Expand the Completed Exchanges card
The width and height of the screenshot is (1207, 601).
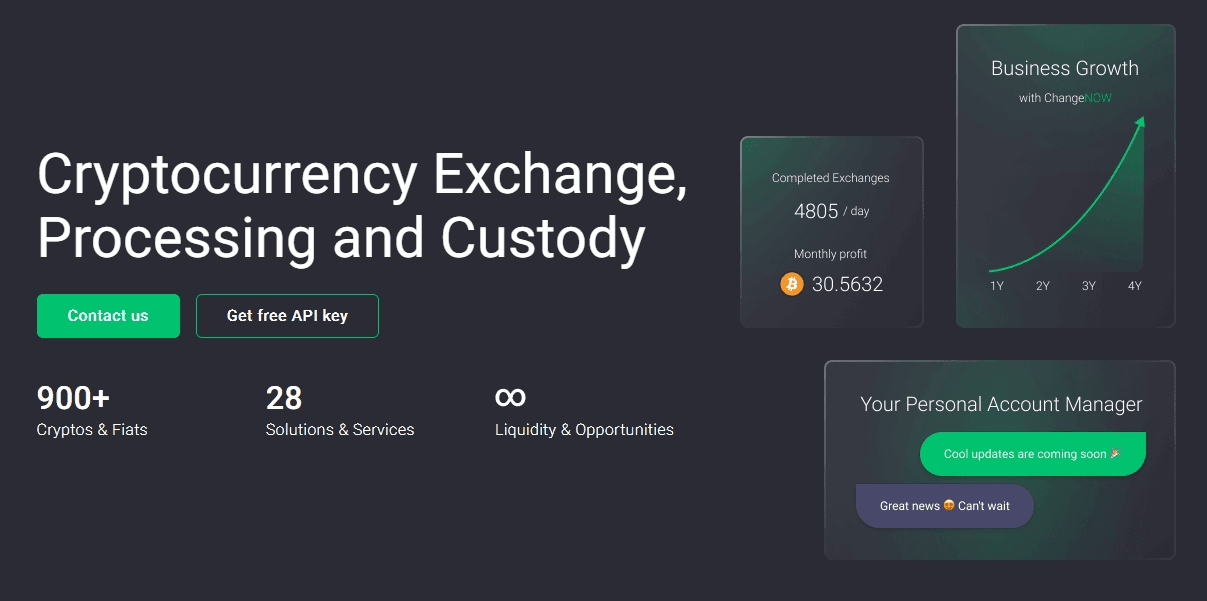tap(831, 231)
